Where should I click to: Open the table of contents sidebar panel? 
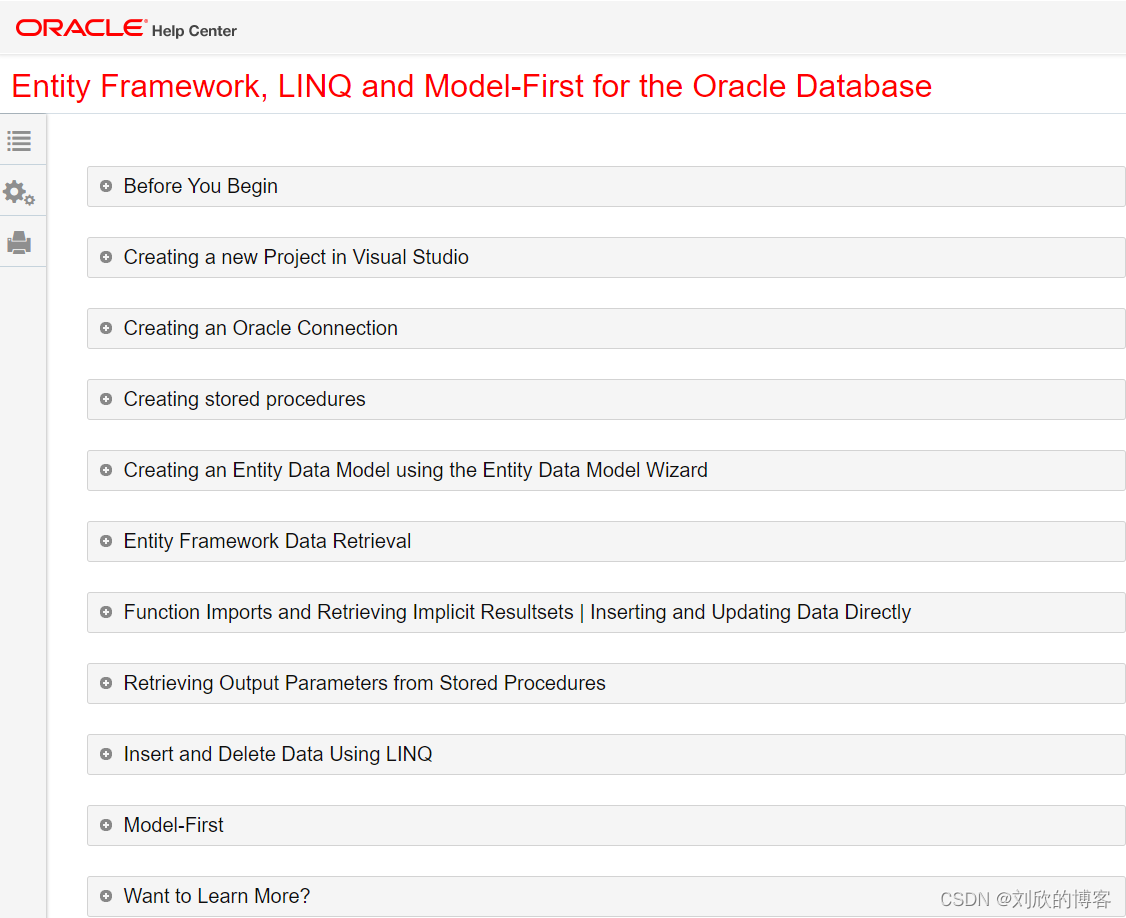tap(20, 141)
